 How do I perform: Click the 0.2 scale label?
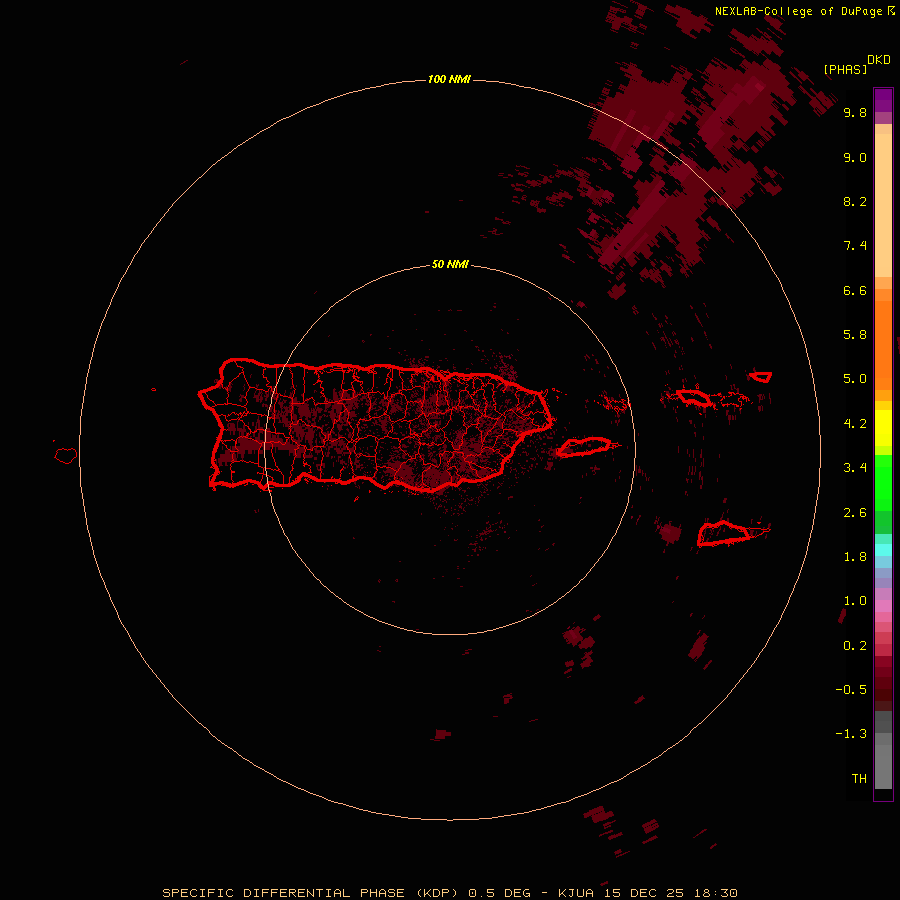coord(855,646)
